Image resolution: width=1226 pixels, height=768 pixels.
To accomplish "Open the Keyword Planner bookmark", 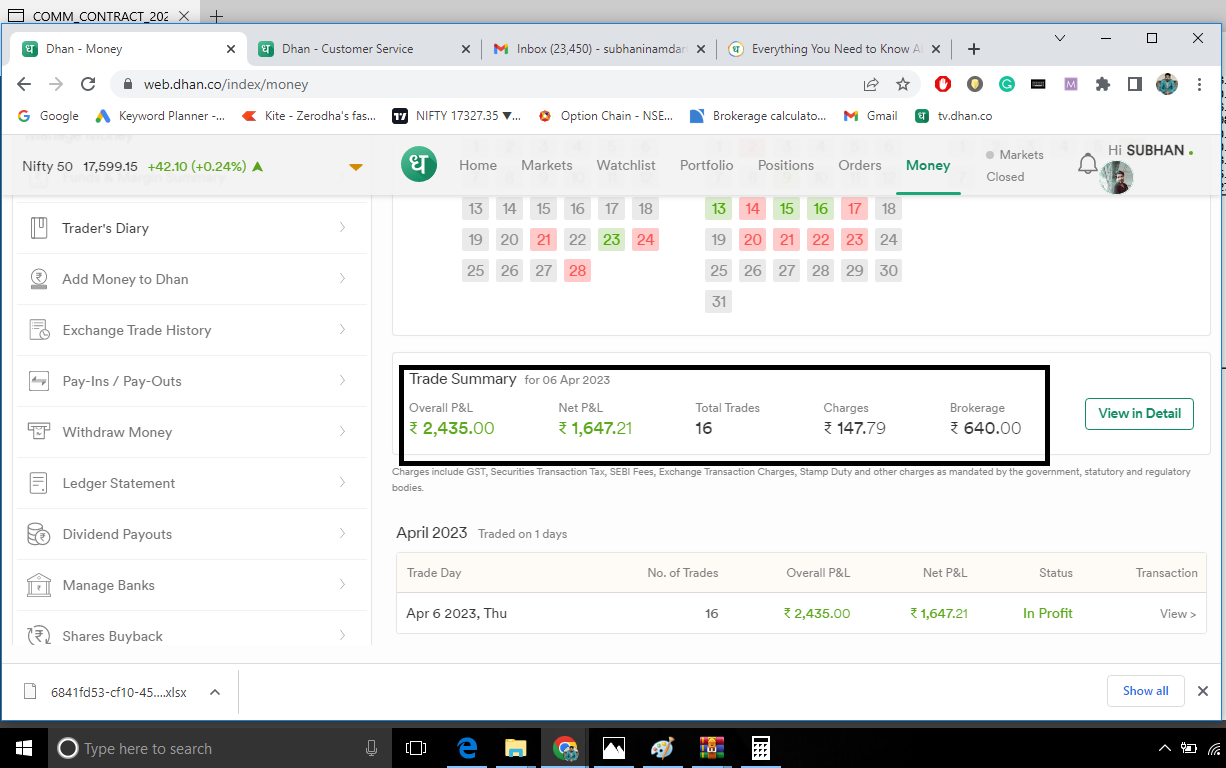I will (x=160, y=116).
